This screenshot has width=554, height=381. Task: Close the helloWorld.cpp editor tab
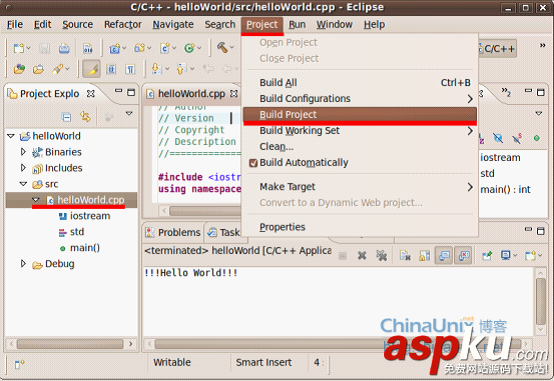coord(234,94)
